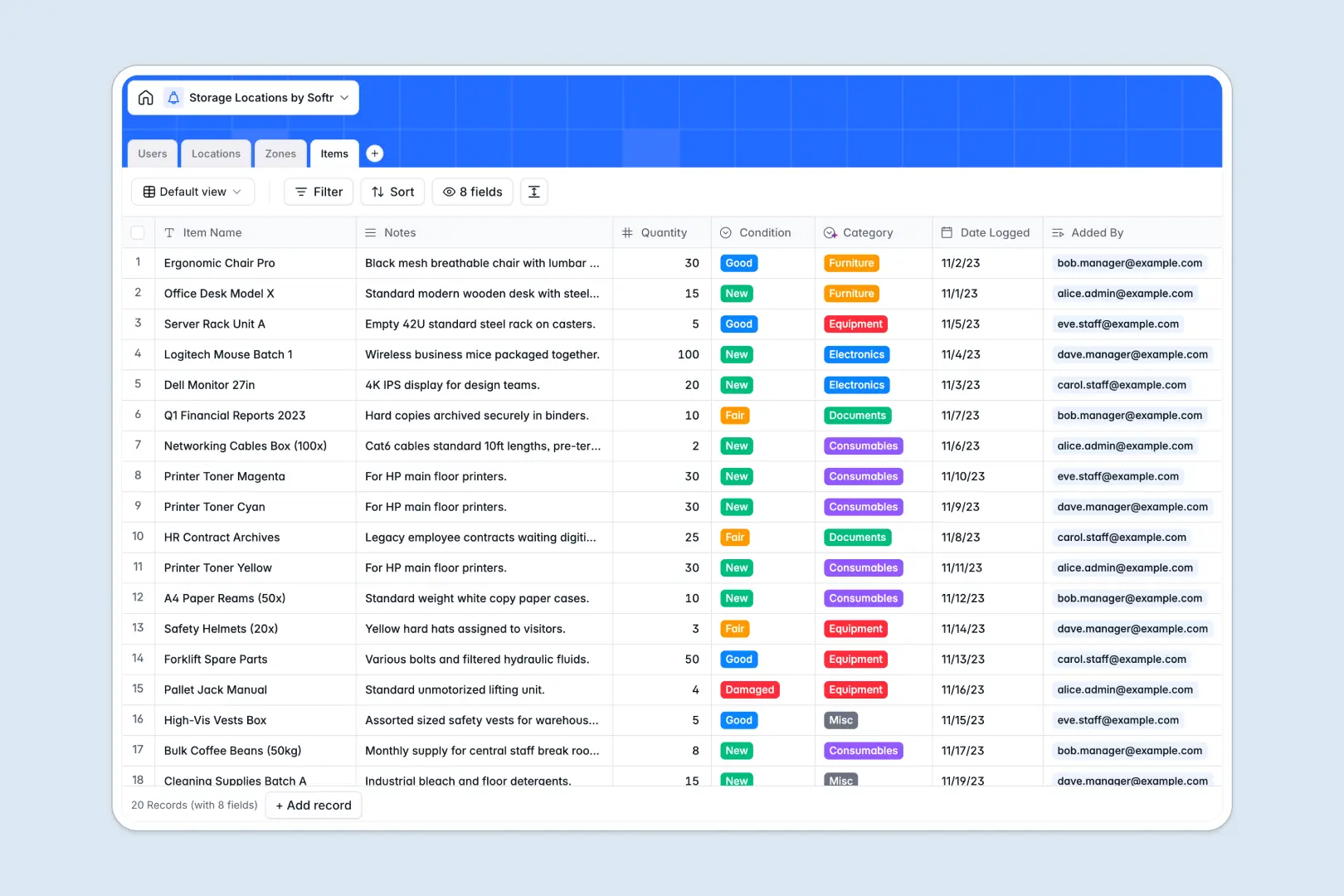Image resolution: width=1344 pixels, height=896 pixels.
Task: Click eve.staff@example.com on Server Rack row
Action: tap(1118, 324)
